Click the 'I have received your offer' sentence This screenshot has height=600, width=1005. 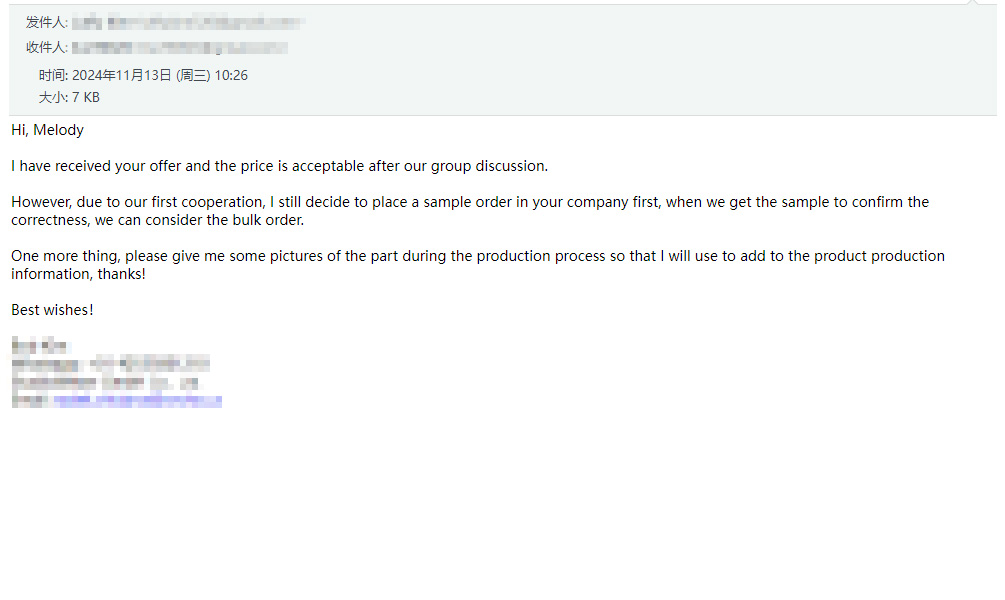pyautogui.click(x=279, y=166)
